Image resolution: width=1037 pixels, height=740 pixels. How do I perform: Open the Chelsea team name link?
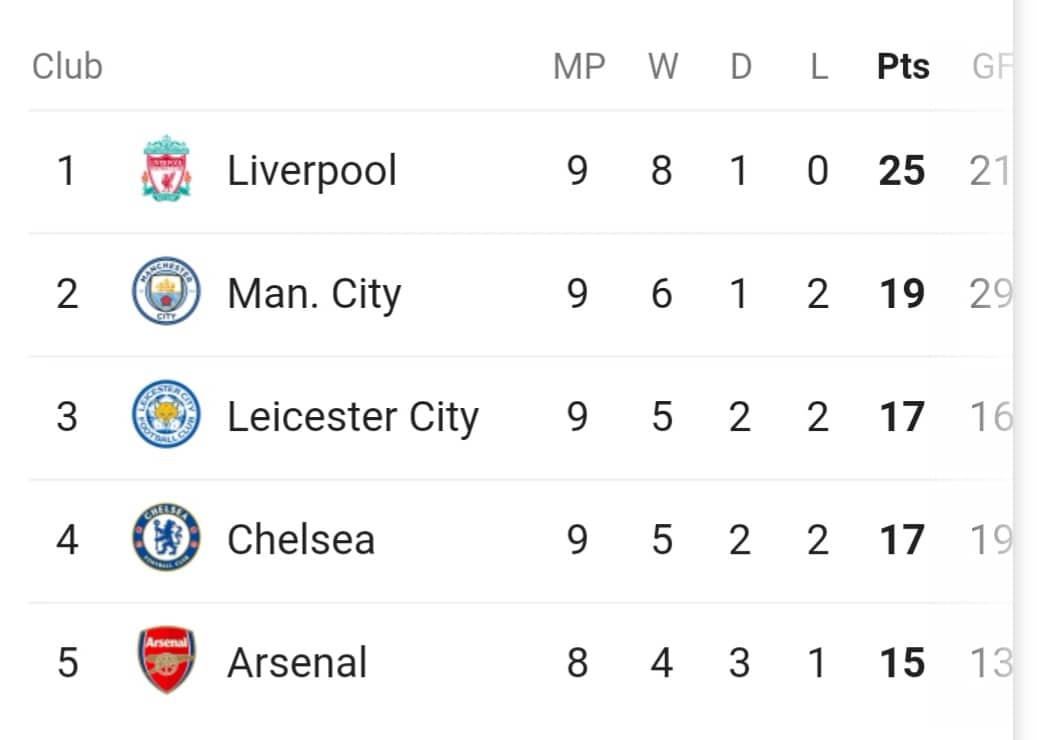(301, 540)
